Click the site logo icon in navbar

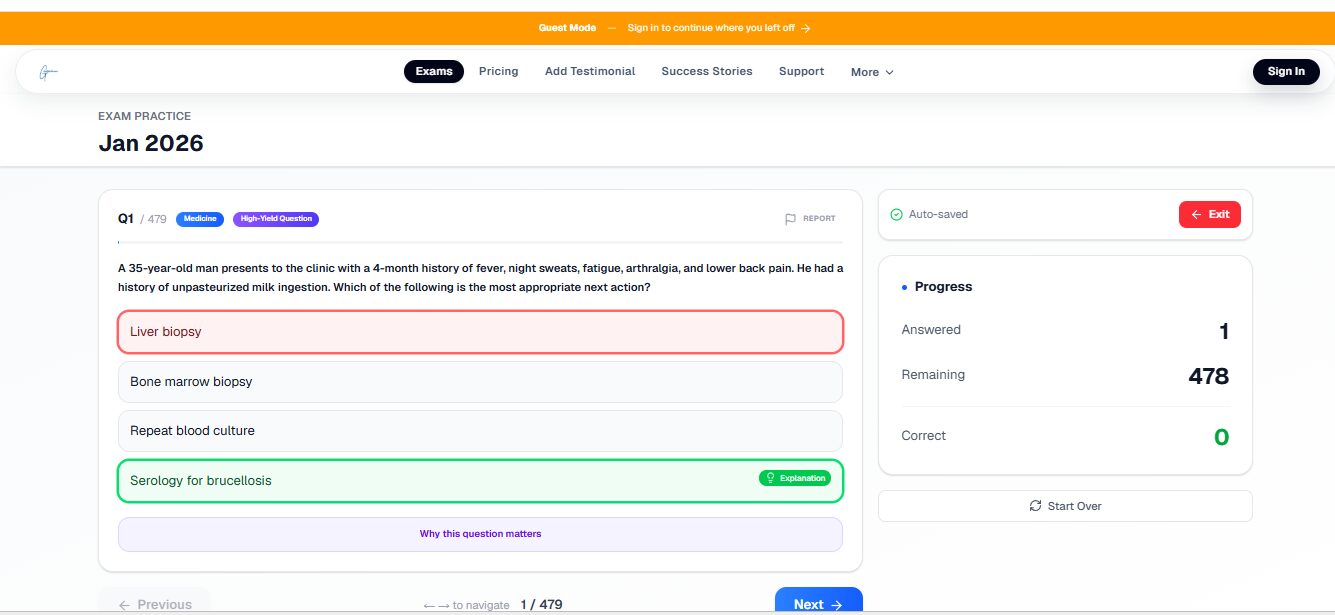click(49, 72)
